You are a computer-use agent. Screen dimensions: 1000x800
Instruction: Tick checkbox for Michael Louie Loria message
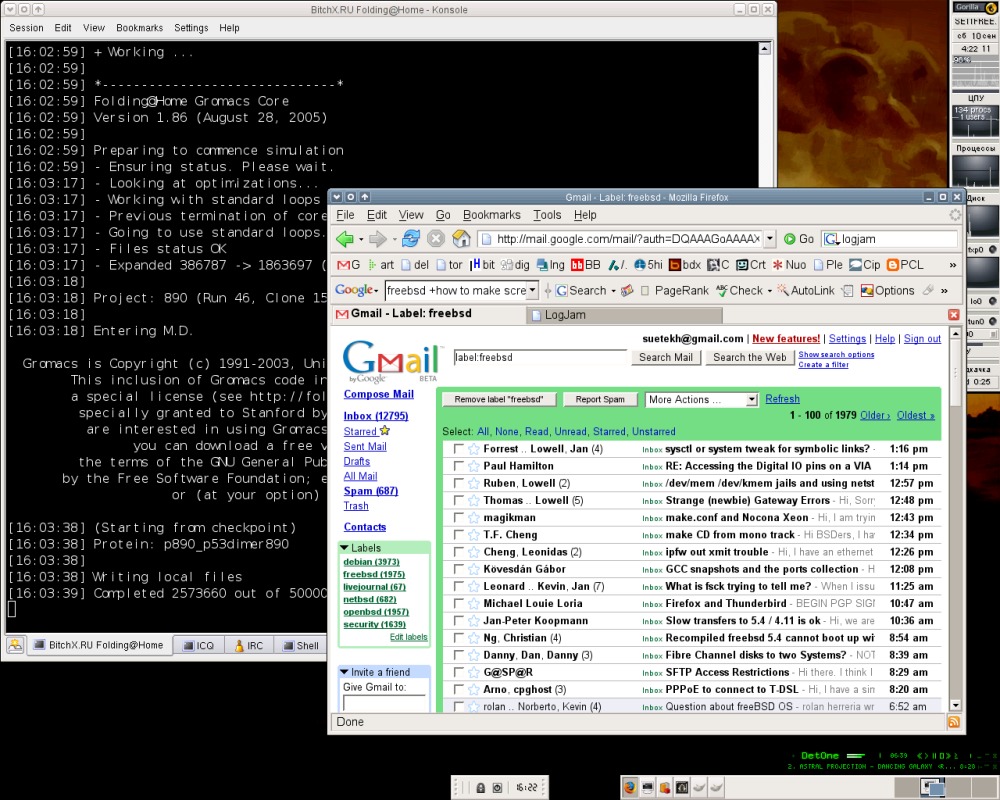point(458,604)
